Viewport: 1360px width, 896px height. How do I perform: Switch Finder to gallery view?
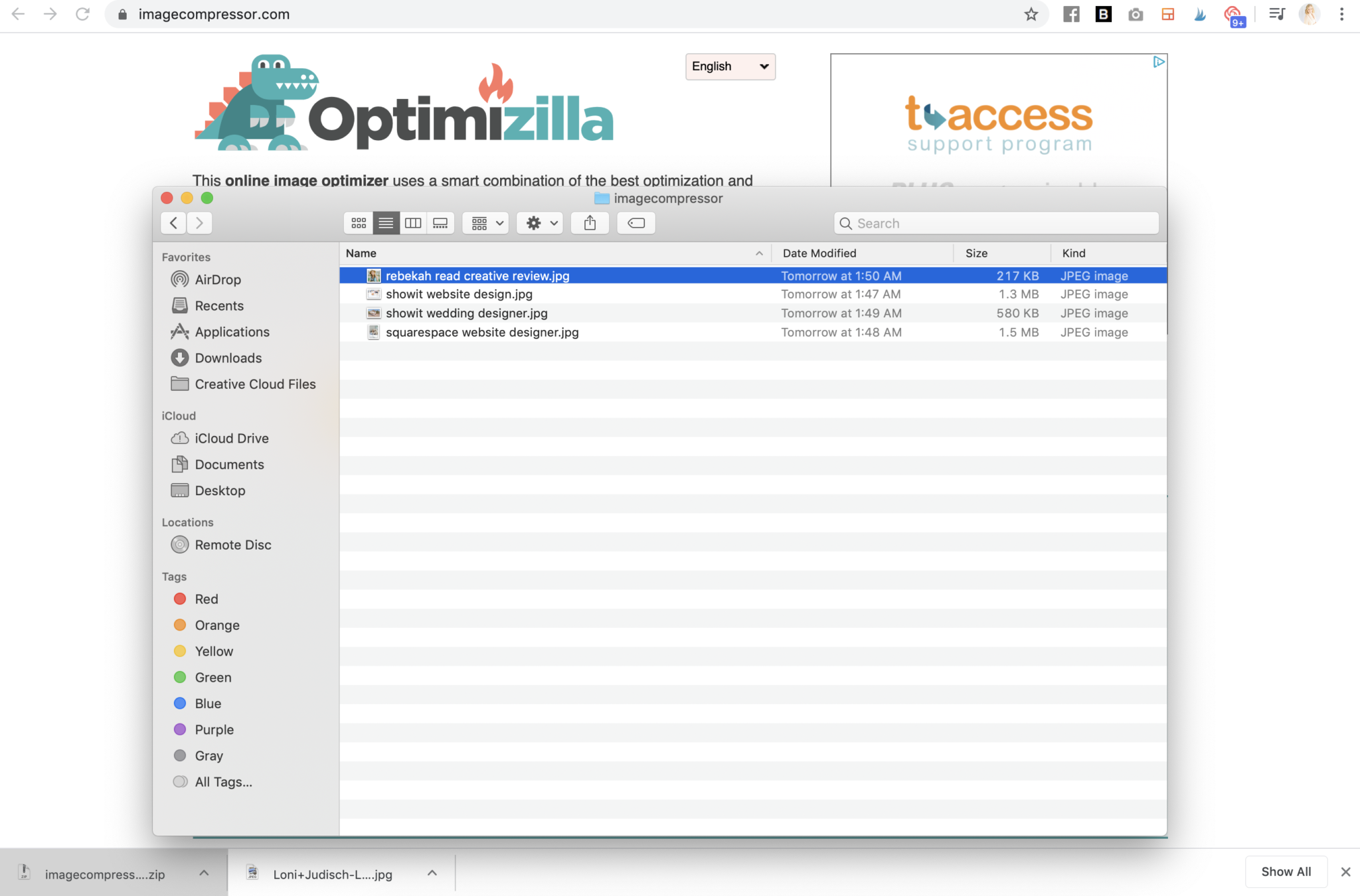[440, 223]
